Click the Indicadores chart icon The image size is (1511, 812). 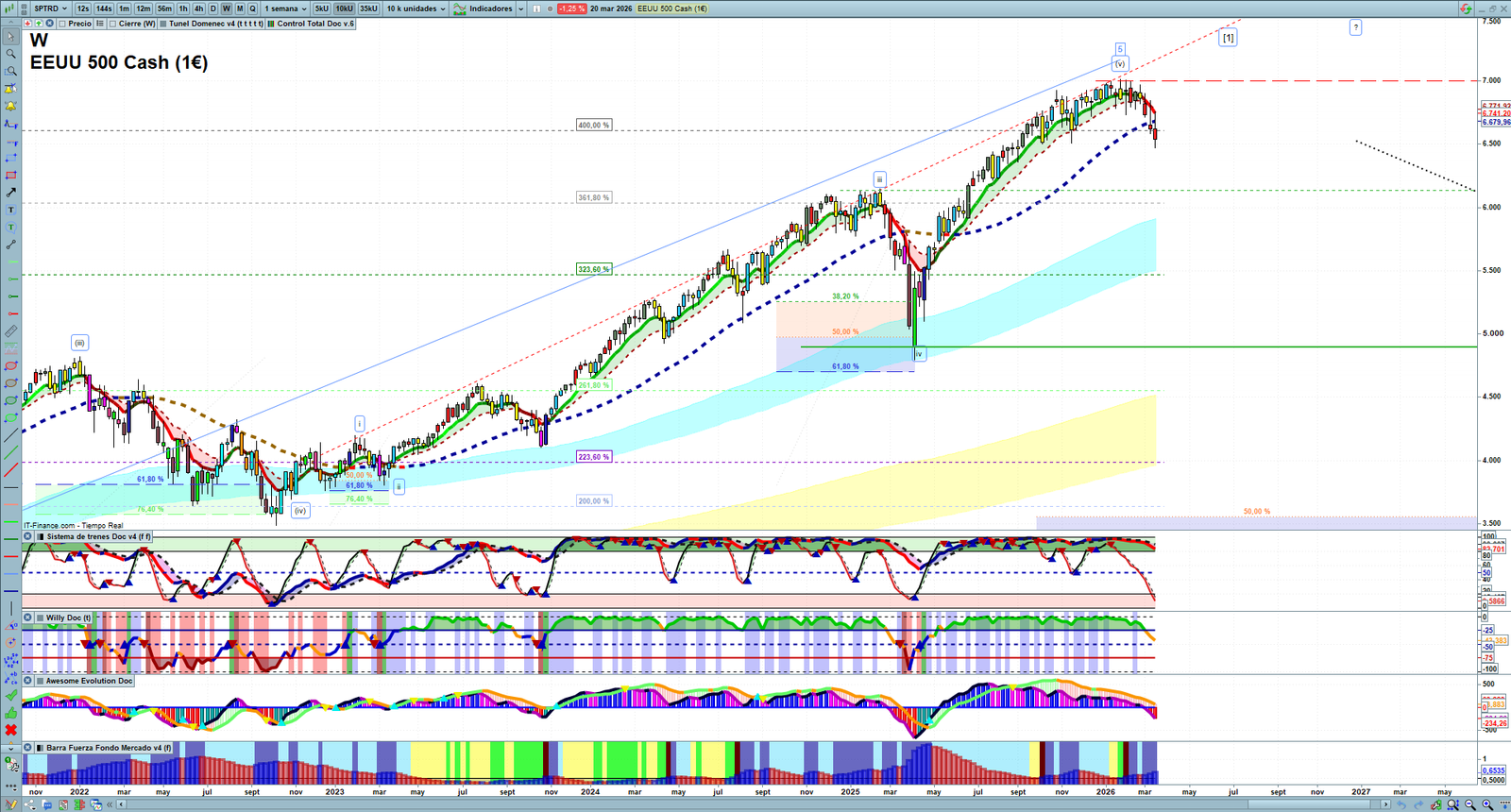click(x=460, y=8)
